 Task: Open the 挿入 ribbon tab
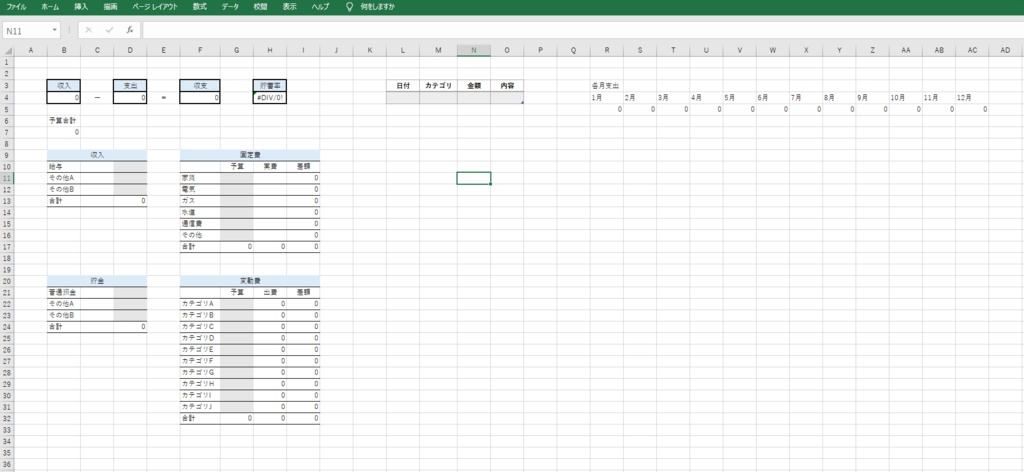point(81,7)
